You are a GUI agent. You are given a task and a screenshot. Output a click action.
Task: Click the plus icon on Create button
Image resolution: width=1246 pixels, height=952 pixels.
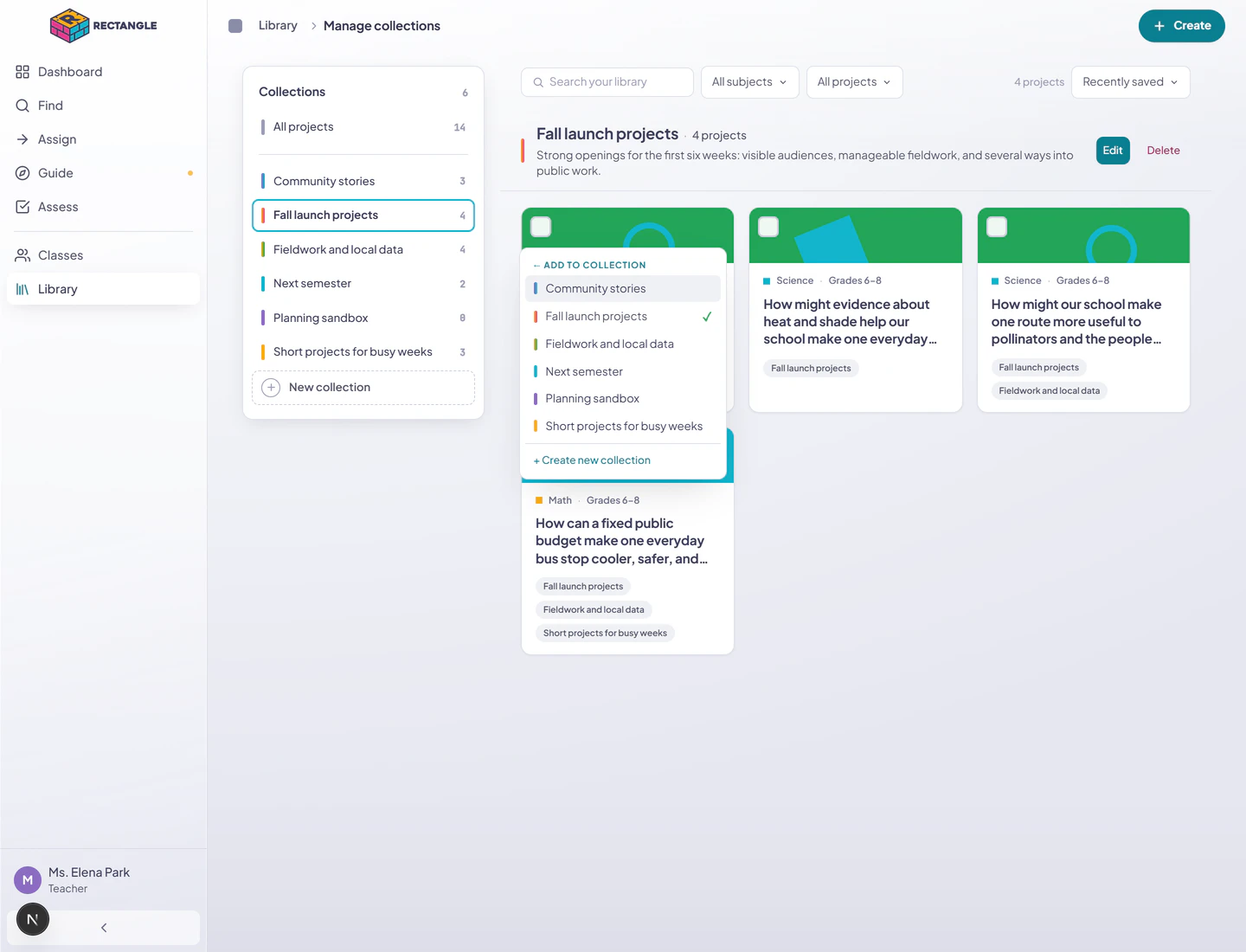tap(1159, 26)
